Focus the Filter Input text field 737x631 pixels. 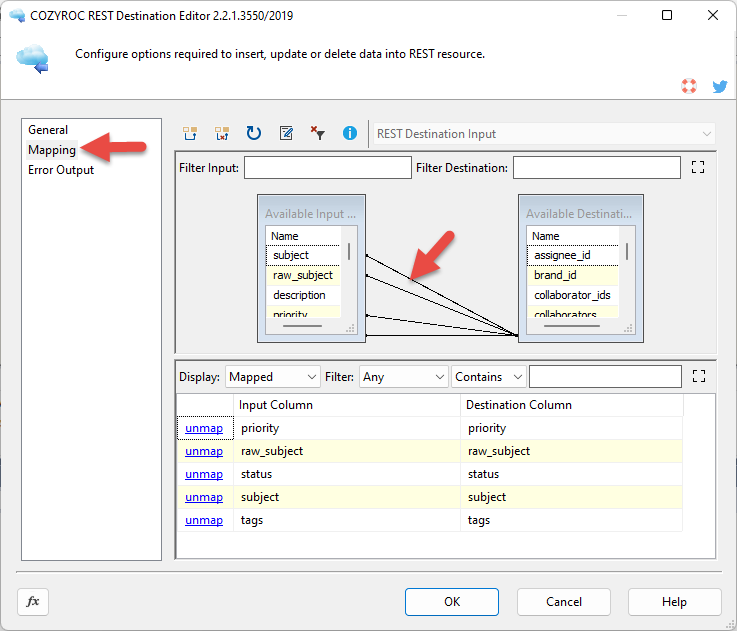point(328,167)
